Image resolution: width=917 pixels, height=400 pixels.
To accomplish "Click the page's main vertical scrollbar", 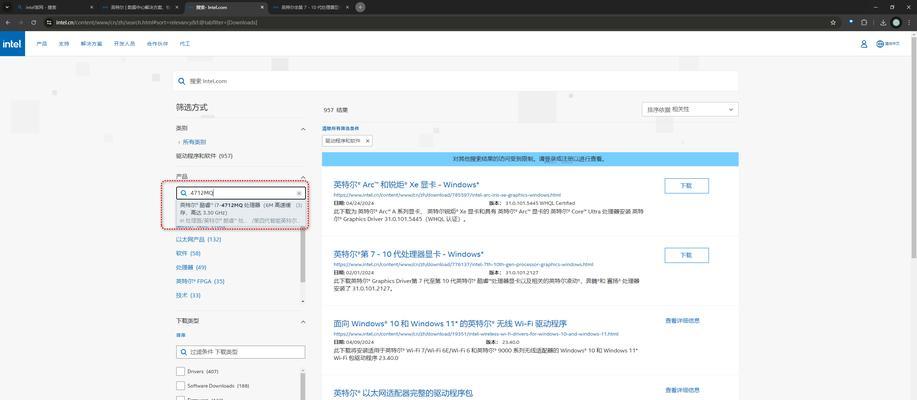I will tap(914, 146).
